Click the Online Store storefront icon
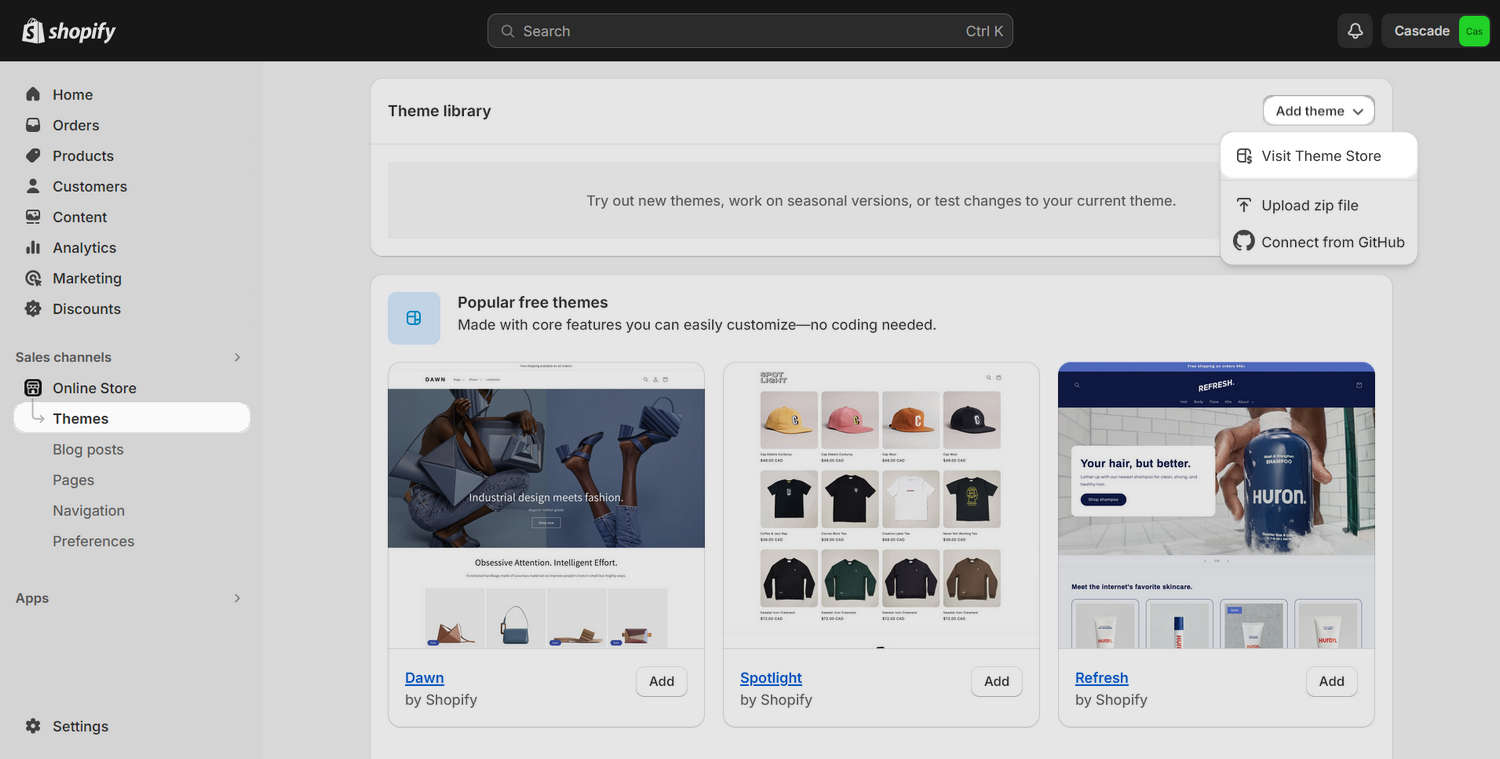 pyautogui.click(x=33, y=388)
